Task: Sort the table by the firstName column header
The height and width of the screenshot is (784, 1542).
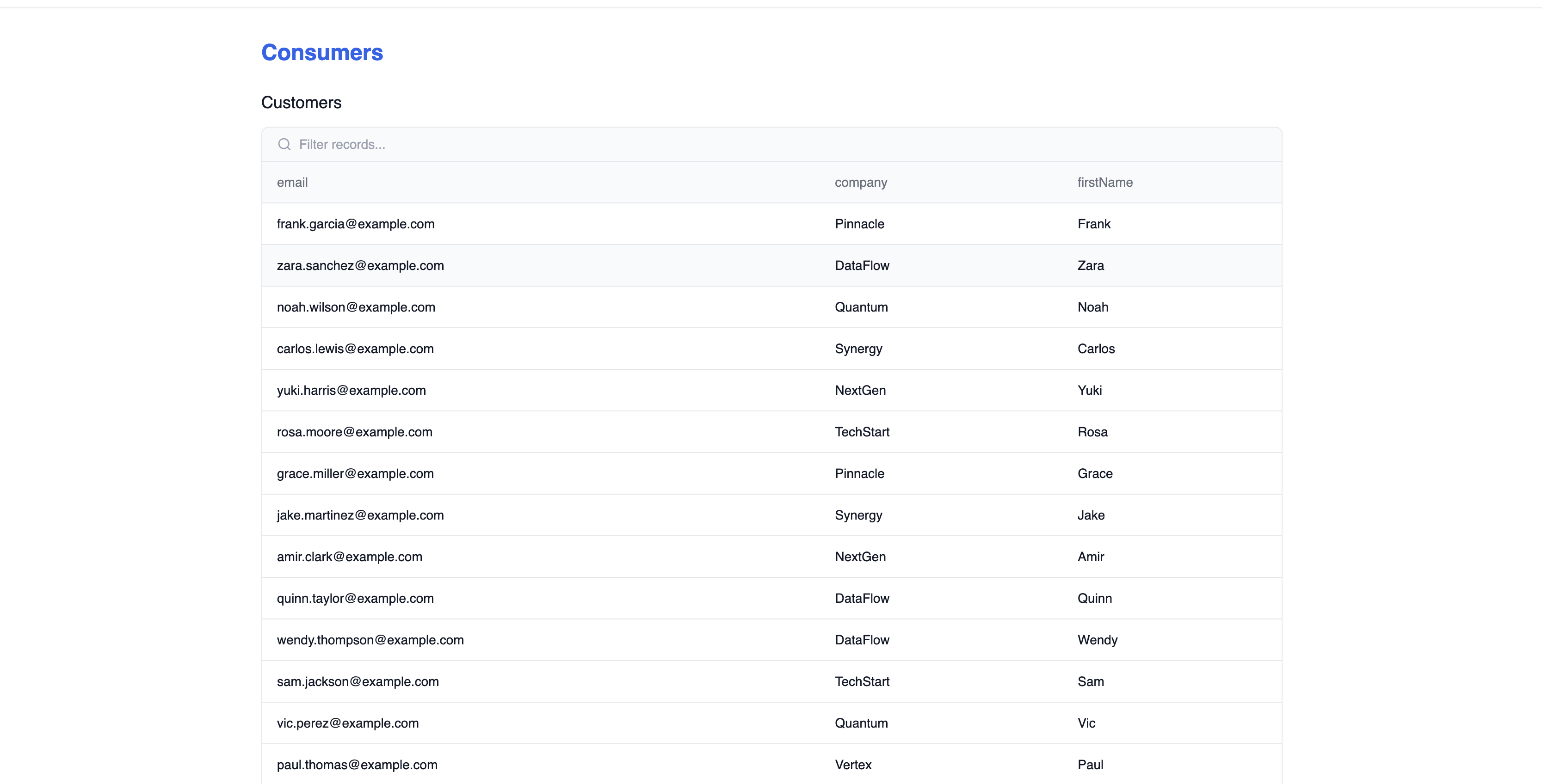Action: pyautogui.click(x=1104, y=183)
